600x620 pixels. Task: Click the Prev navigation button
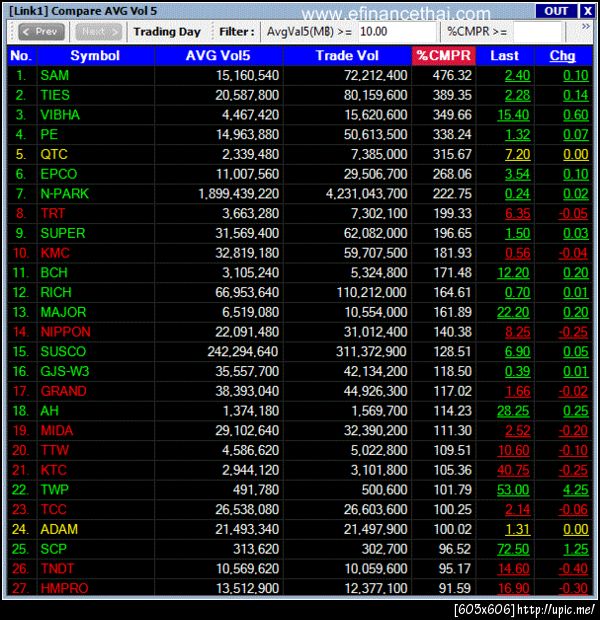(x=41, y=32)
